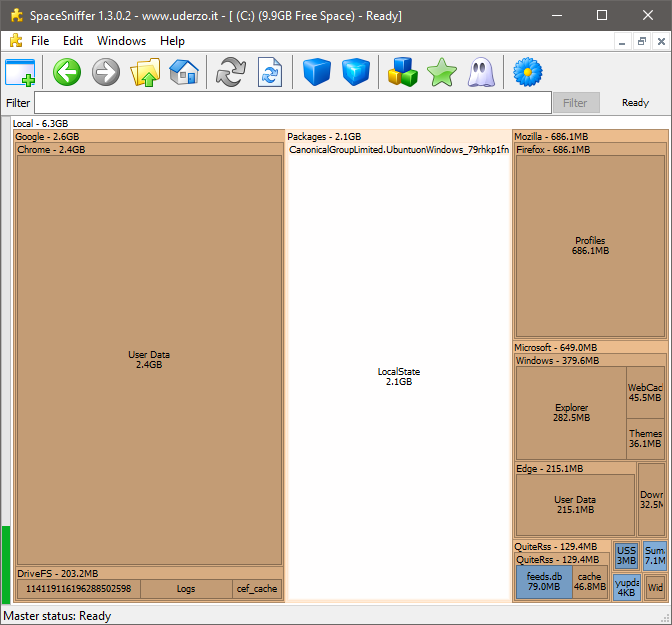Select the 32.5MB block beside Edge
This screenshot has width=672, height=625.
pyautogui.click(x=651, y=499)
